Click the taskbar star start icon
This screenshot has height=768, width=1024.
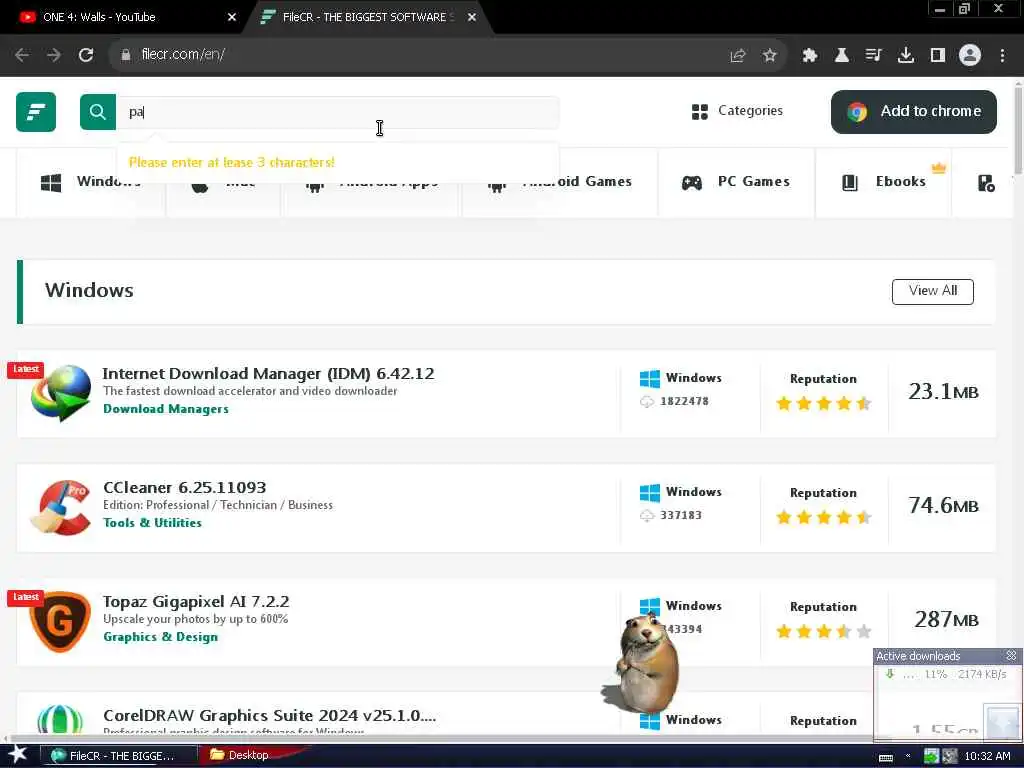click(17, 755)
